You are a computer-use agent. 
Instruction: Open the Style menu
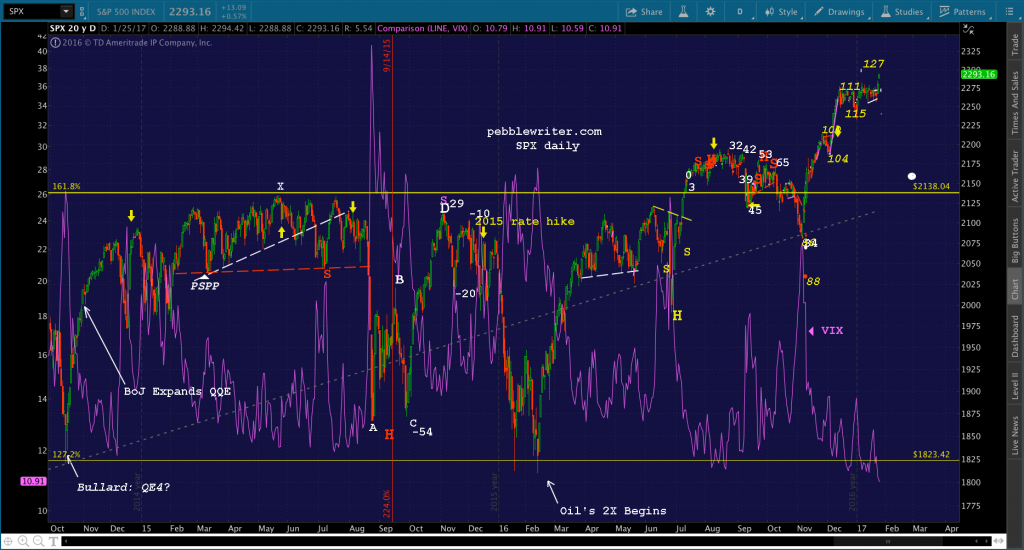coord(781,12)
